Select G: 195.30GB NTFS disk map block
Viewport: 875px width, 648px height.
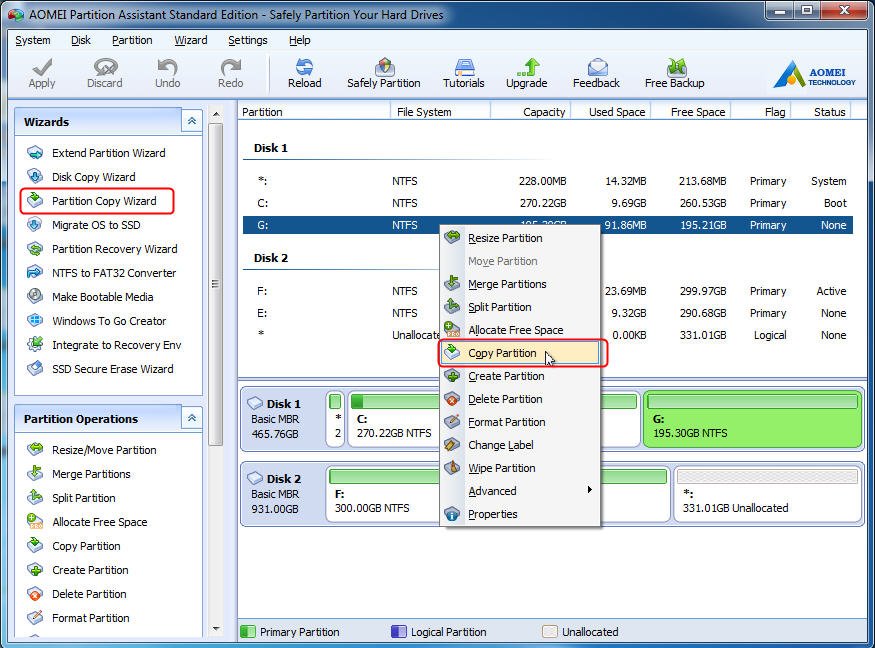[x=752, y=420]
